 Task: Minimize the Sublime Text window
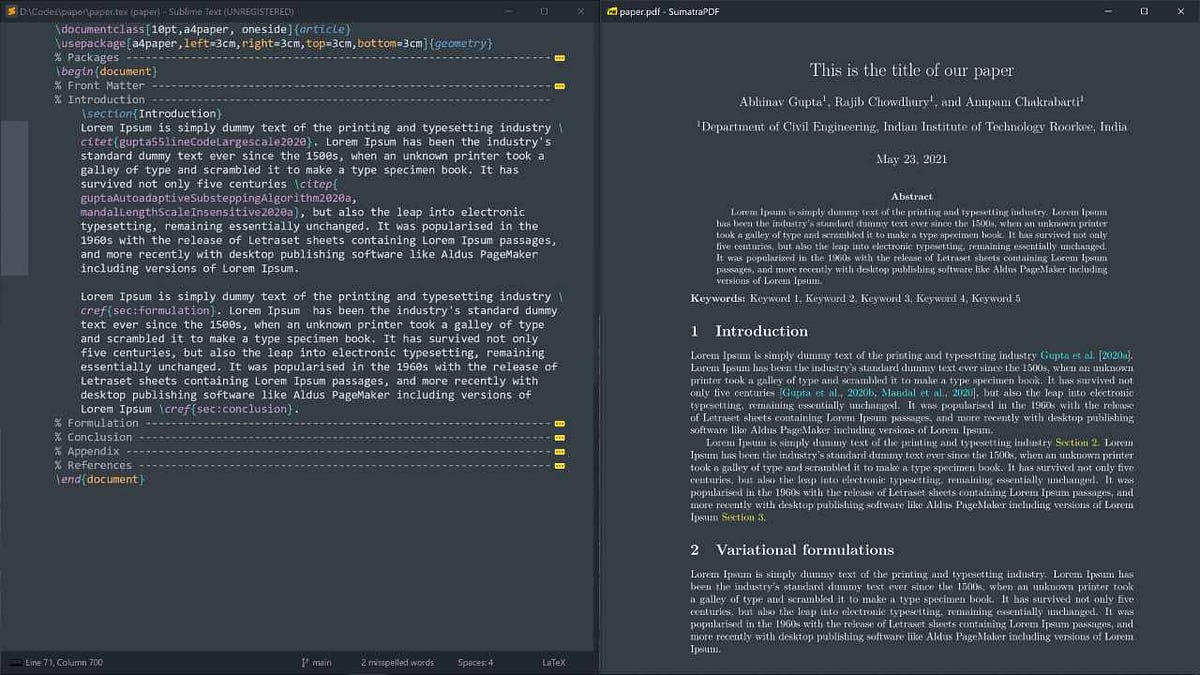click(508, 11)
